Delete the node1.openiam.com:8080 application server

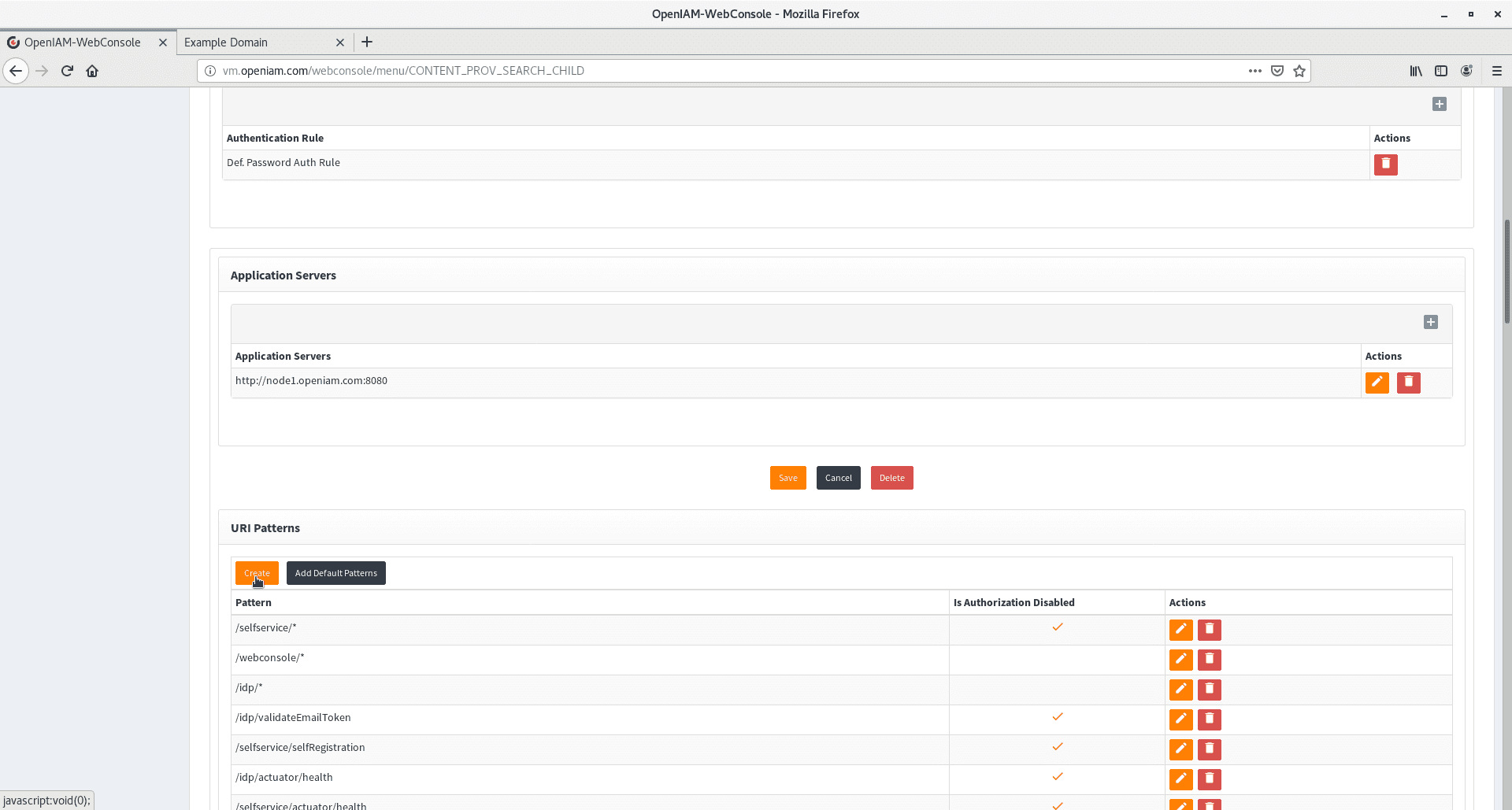coord(1408,383)
